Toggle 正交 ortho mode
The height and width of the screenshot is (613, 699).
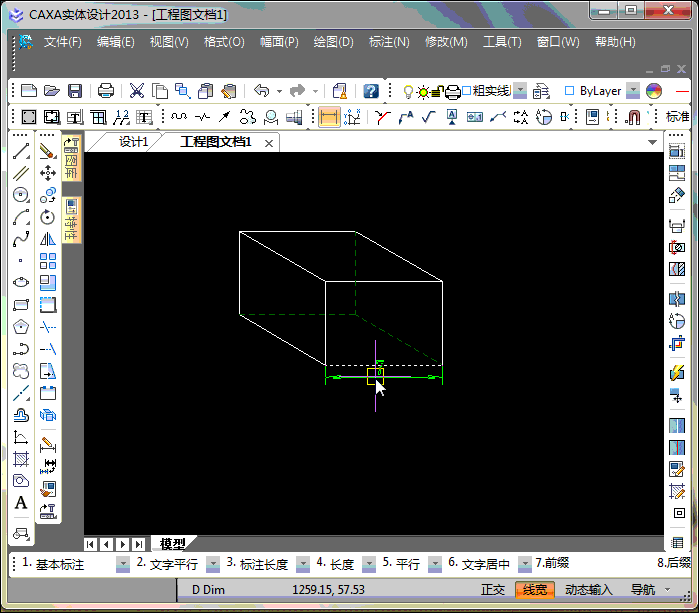(x=493, y=590)
